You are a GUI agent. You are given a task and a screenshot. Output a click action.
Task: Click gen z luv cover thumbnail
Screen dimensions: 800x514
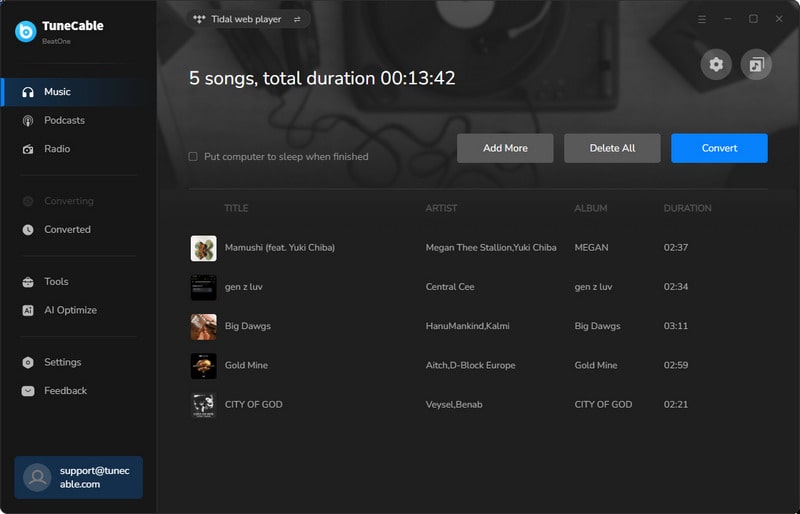204,287
